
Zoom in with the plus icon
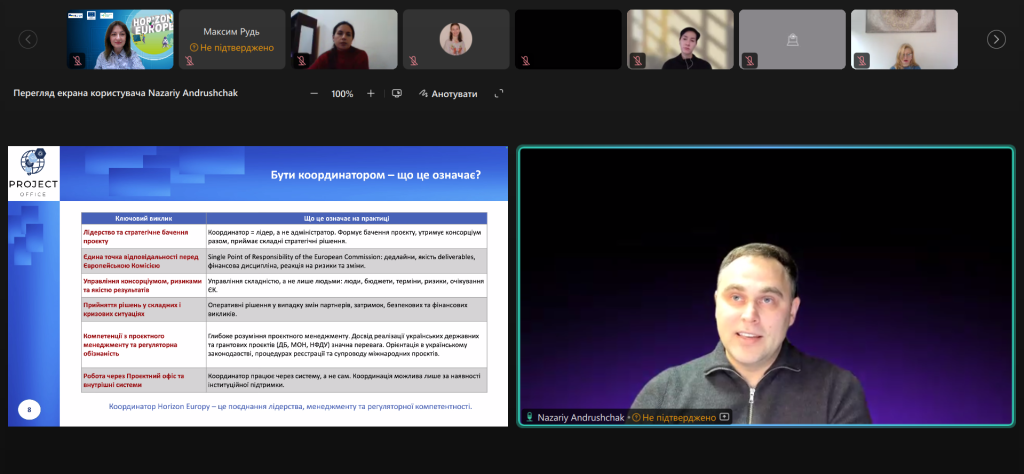[x=371, y=93]
